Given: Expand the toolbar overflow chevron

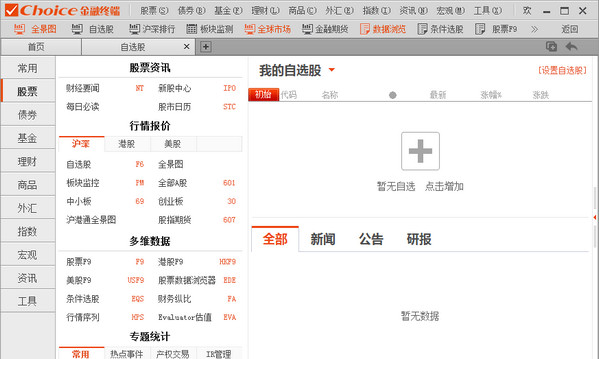Looking at the screenshot, I should pyautogui.click(x=534, y=29).
